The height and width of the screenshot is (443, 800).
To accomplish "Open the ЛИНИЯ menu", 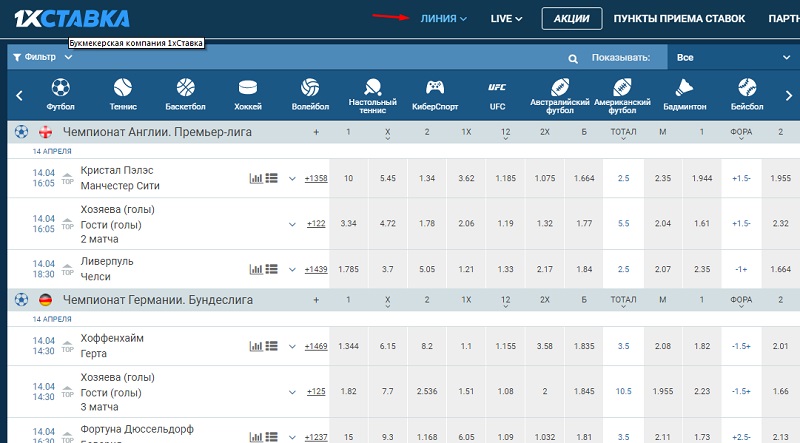I will point(444,18).
